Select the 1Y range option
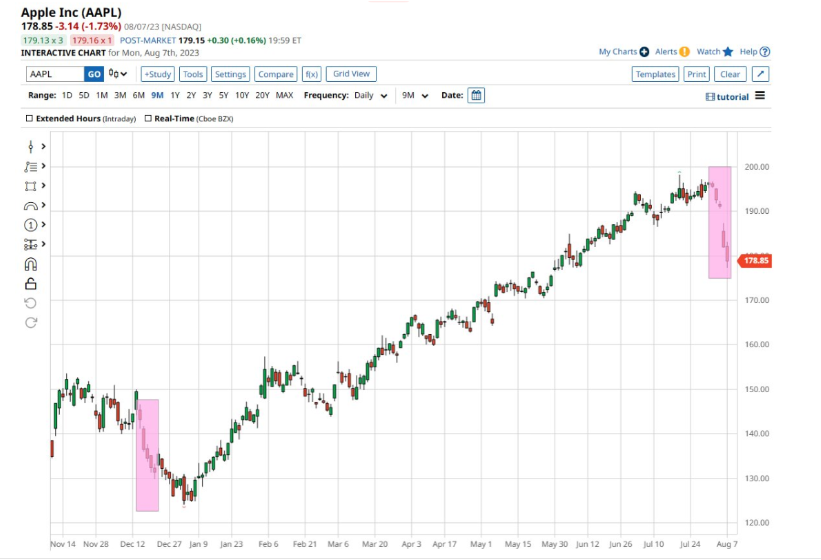821x560 pixels. point(175,96)
